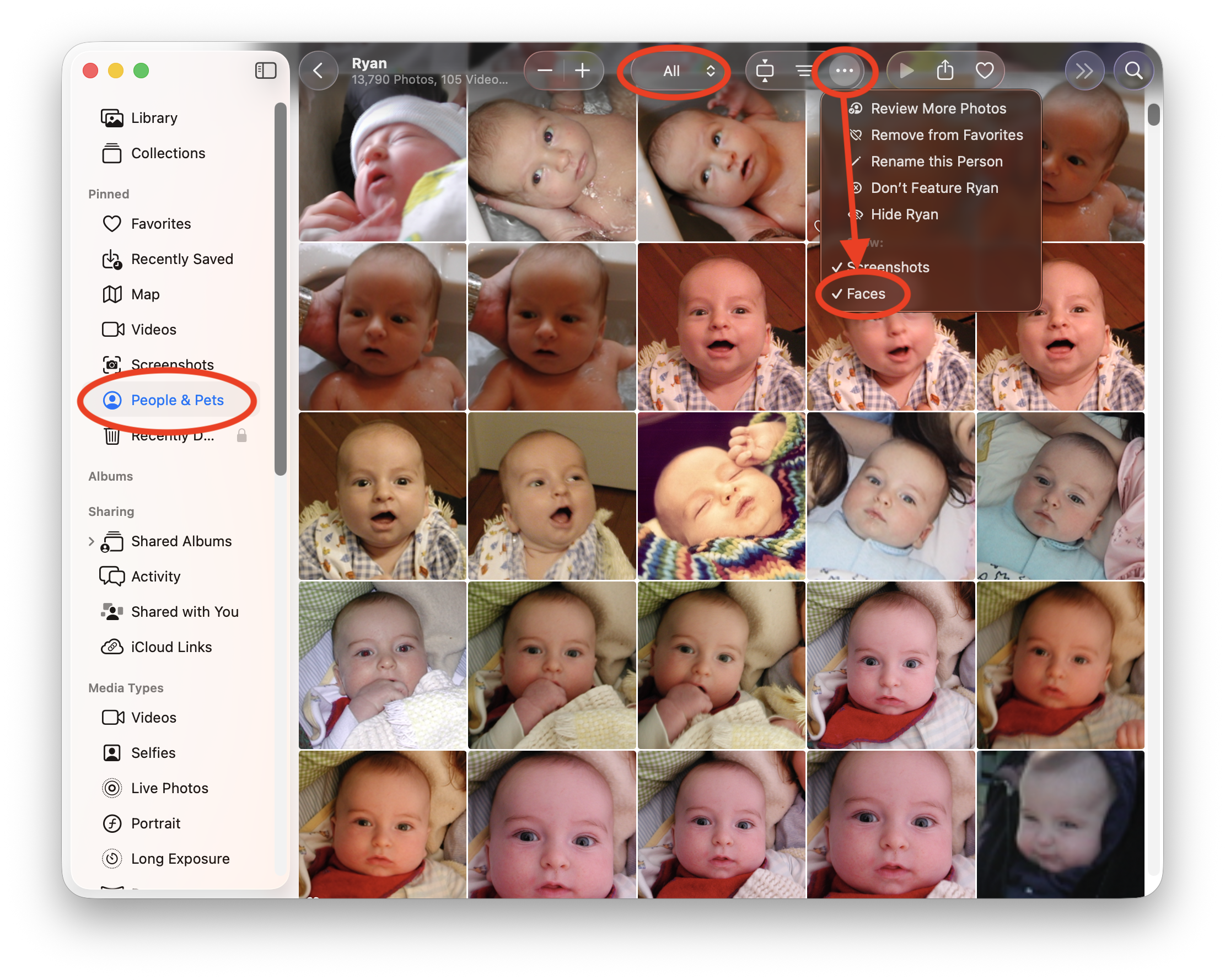Image resolution: width=1225 pixels, height=980 pixels.
Task: Open the Selfies media type
Action: 153,752
